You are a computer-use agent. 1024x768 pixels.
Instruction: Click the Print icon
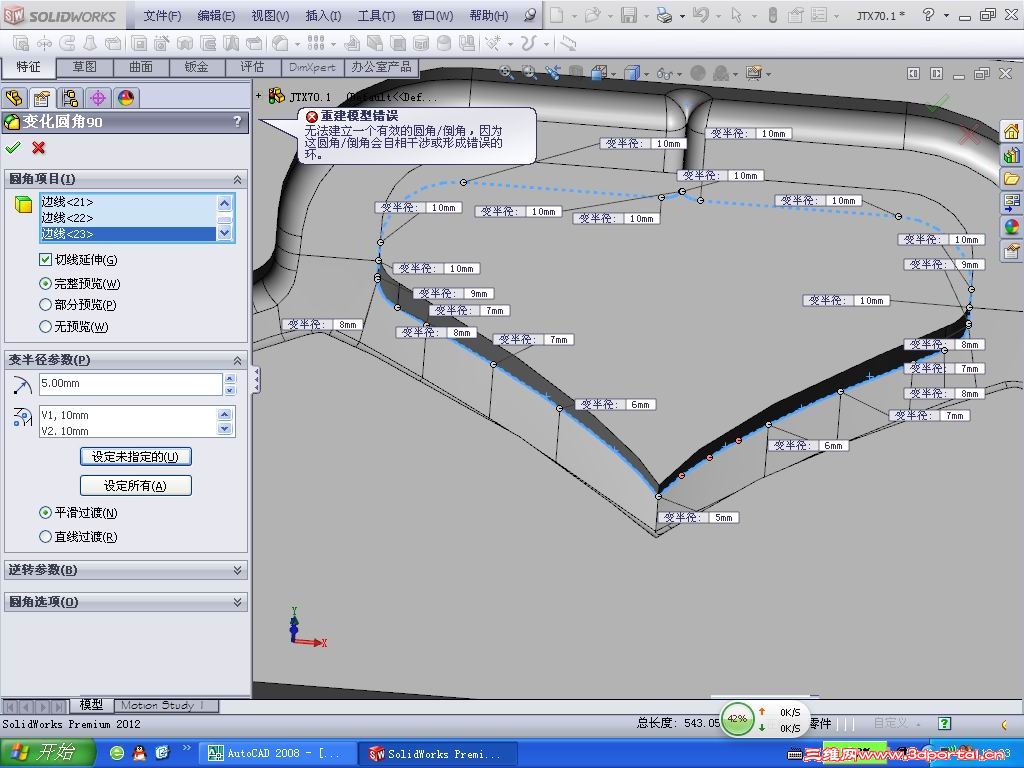tap(664, 14)
